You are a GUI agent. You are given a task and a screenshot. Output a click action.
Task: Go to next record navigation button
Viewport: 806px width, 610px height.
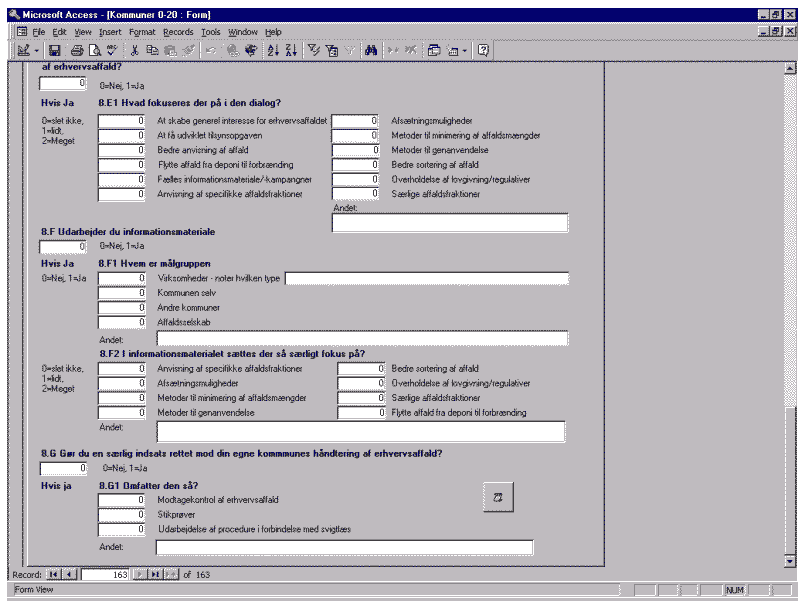(139, 575)
